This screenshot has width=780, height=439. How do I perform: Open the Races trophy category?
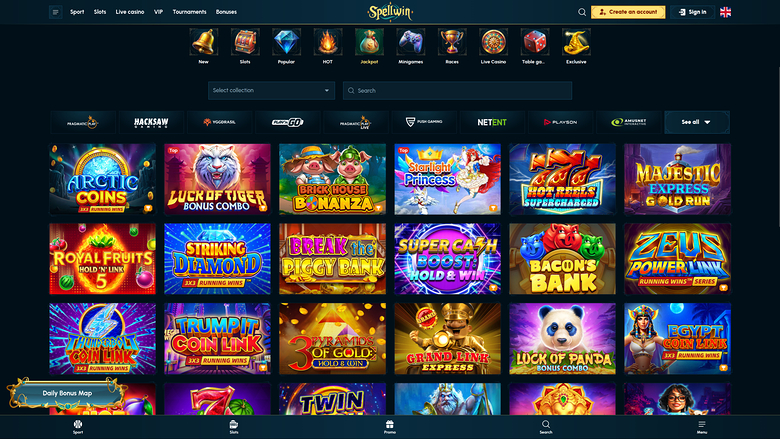coord(452,42)
